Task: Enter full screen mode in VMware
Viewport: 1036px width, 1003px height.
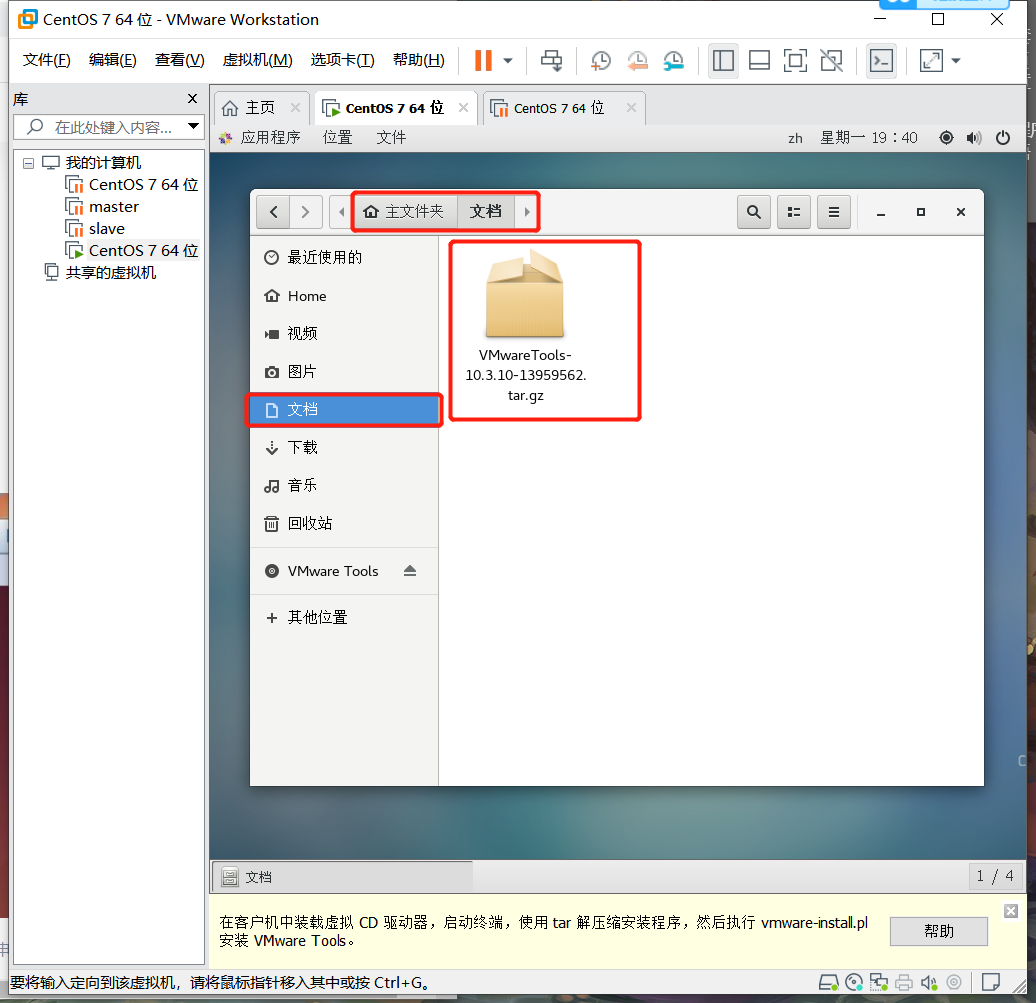Action: pos(795,61)
